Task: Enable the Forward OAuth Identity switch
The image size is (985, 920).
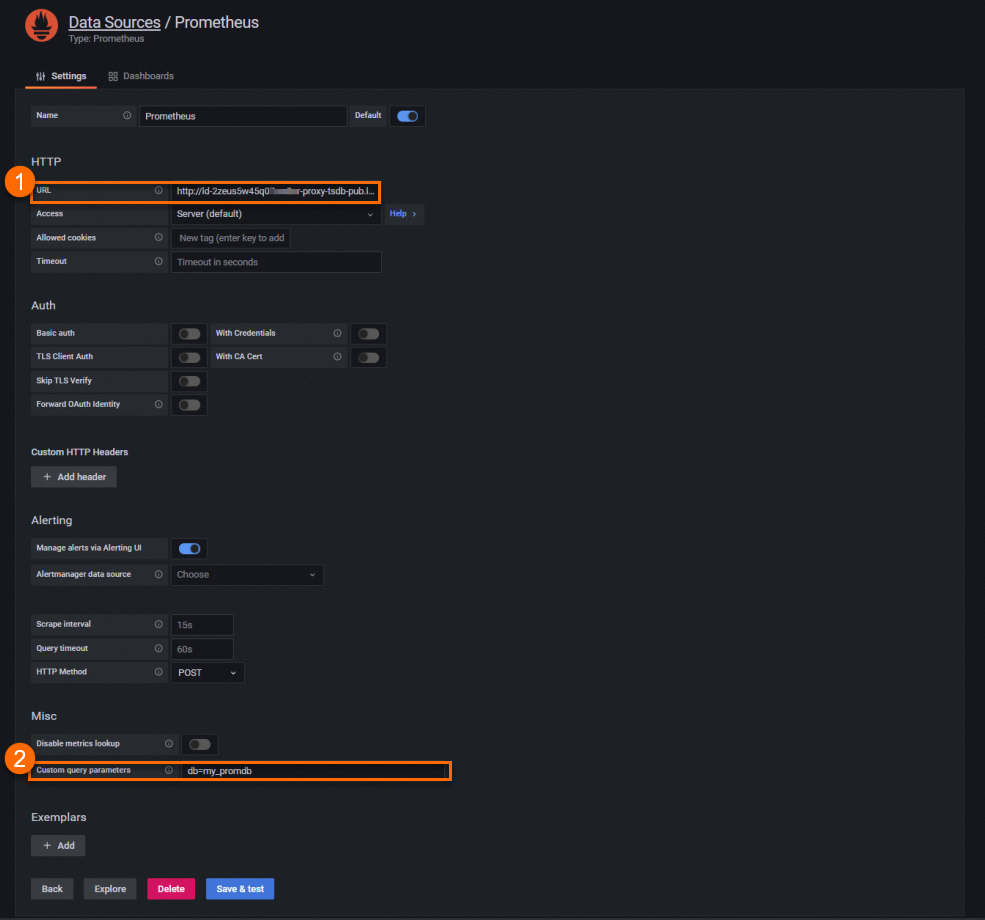Action: pyautogui.click(x=189, y=405)
